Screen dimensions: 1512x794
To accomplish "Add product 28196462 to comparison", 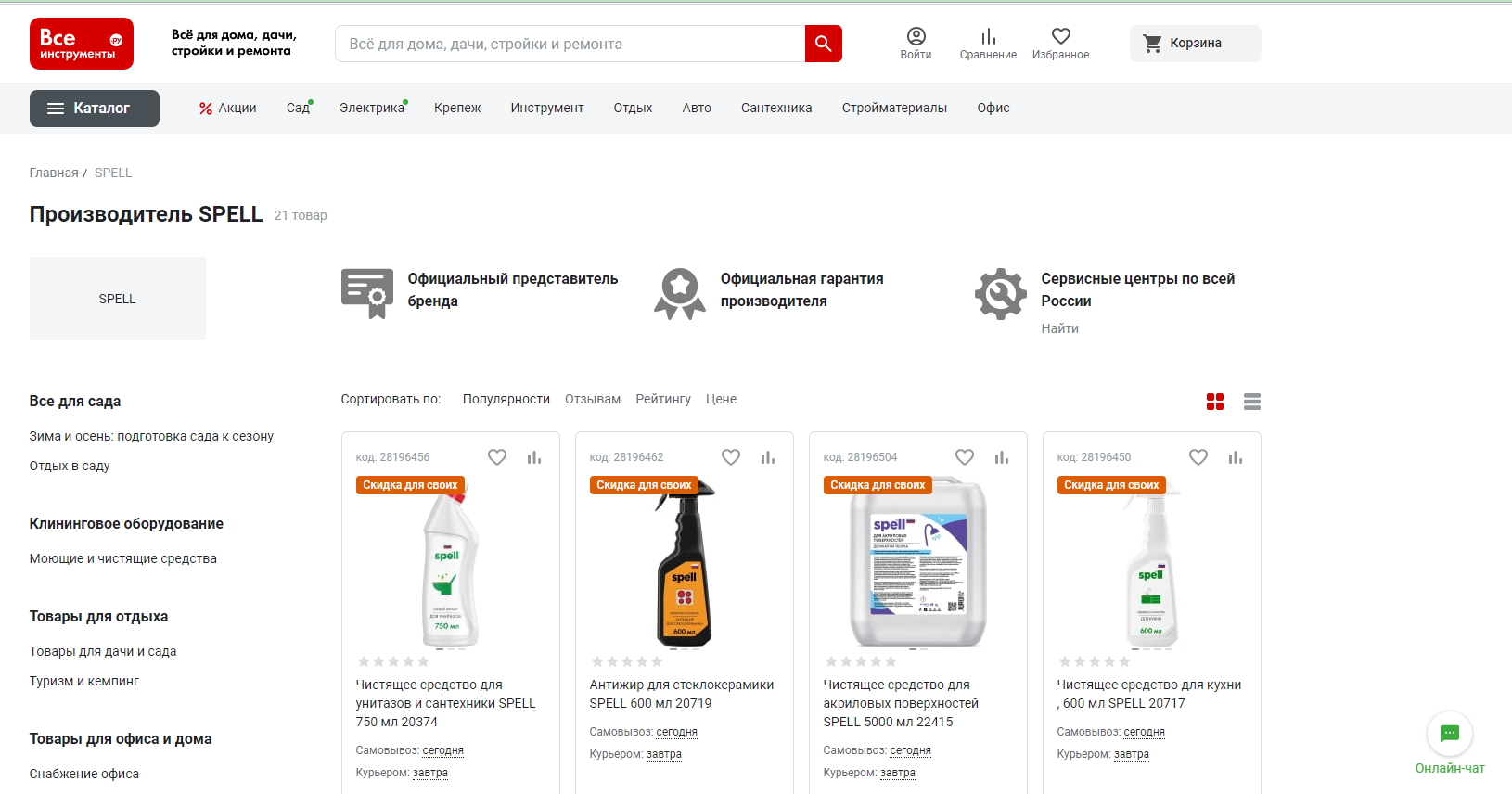I will pyautogui.click(x=768, y=457).
